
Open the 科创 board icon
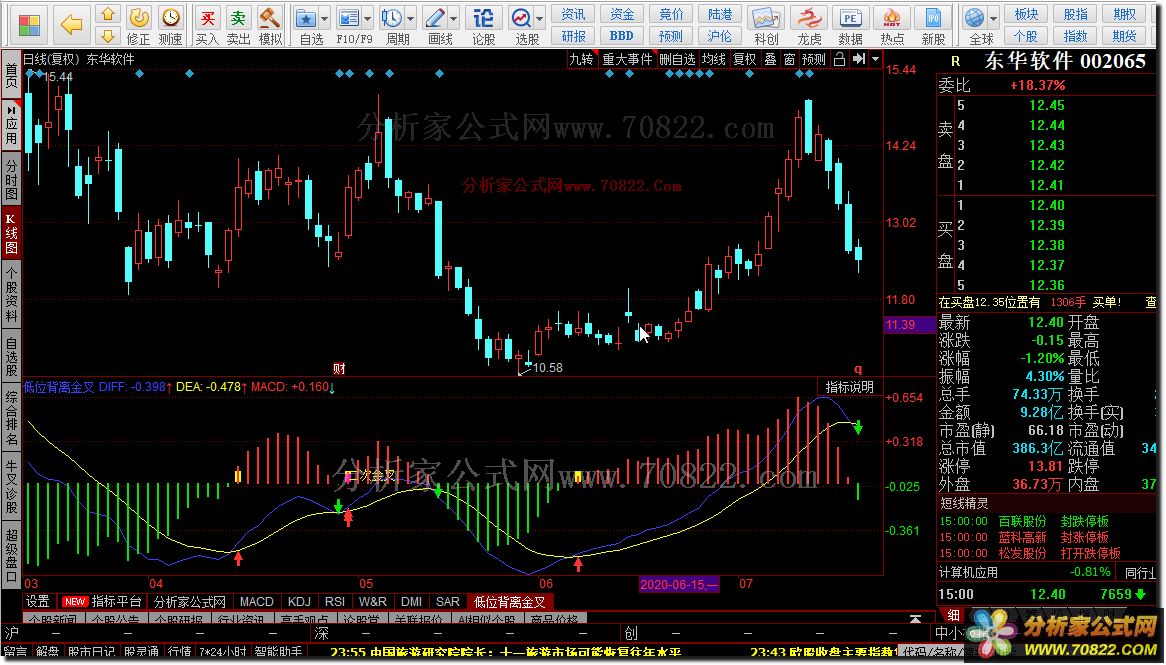pos(765,18)
